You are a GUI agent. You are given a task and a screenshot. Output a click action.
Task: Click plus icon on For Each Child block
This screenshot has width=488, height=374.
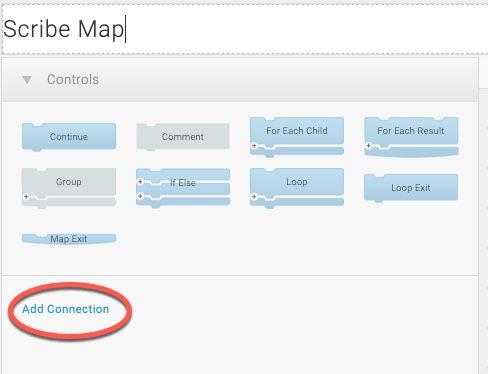[254, 146]
